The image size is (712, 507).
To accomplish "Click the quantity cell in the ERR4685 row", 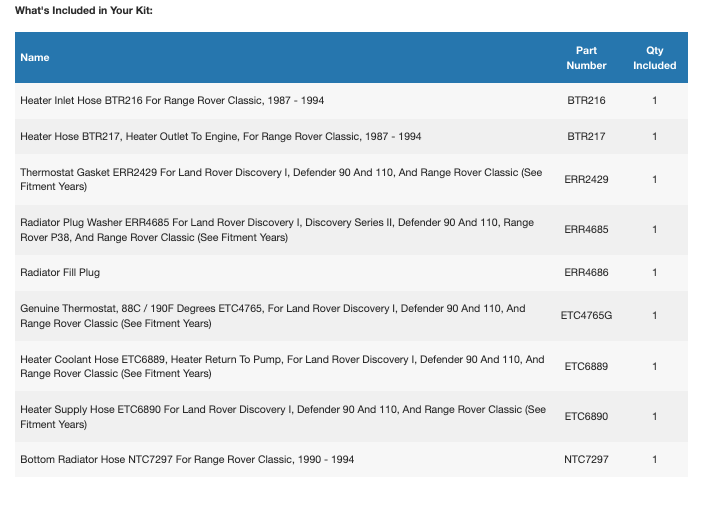I will coord(654,229).
